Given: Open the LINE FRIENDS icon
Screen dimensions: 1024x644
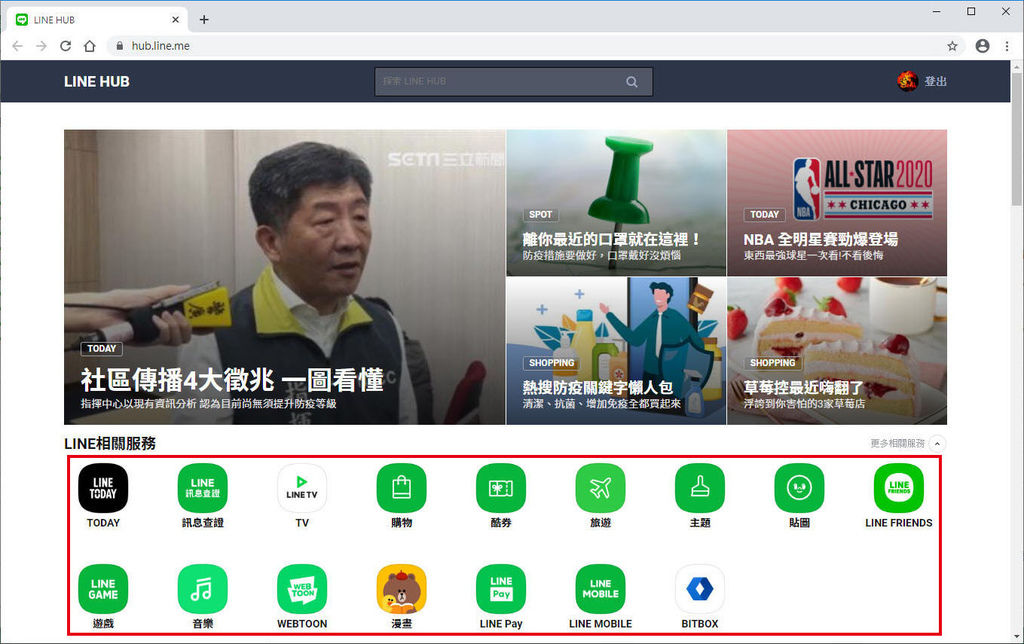Looking at the screenshot, I should point(899,488).
